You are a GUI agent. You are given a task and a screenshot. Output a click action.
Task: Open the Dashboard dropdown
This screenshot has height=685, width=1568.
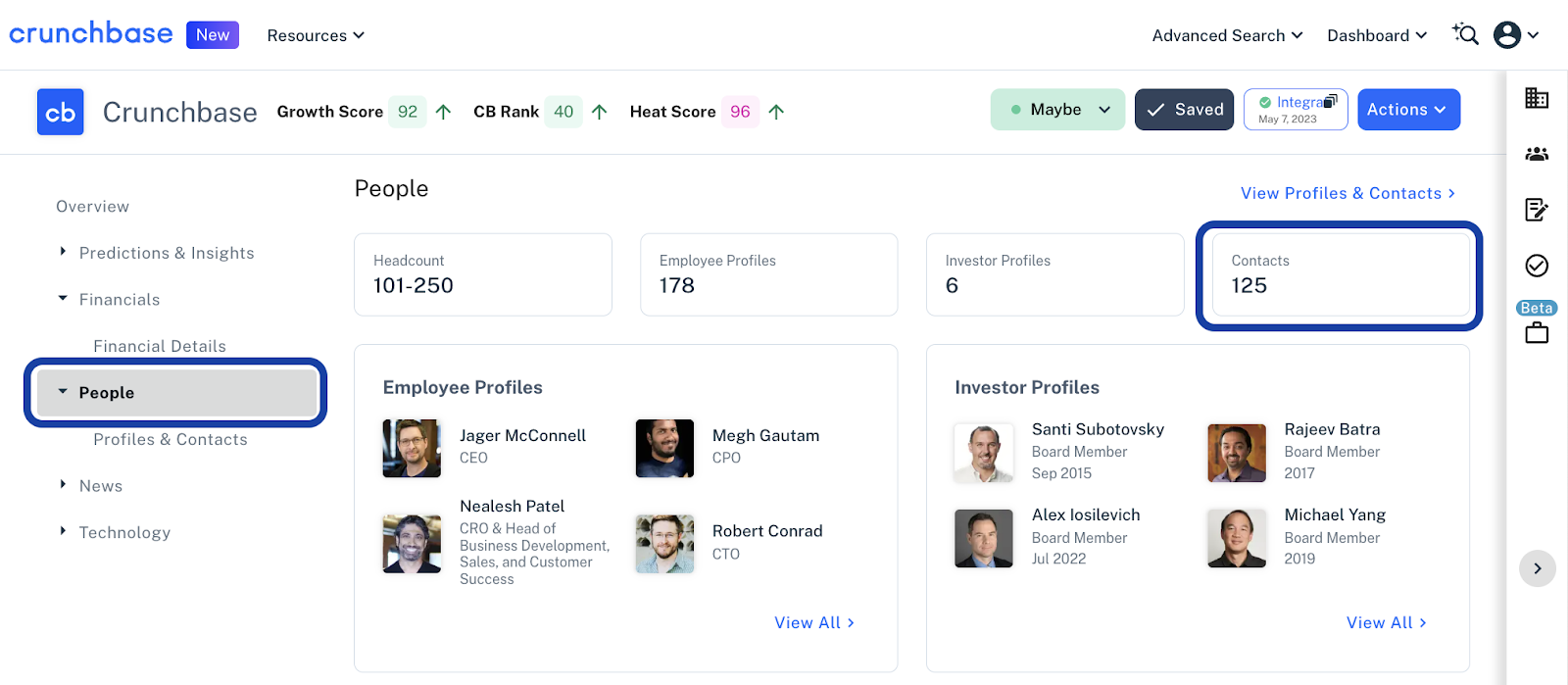[1377, 35]
